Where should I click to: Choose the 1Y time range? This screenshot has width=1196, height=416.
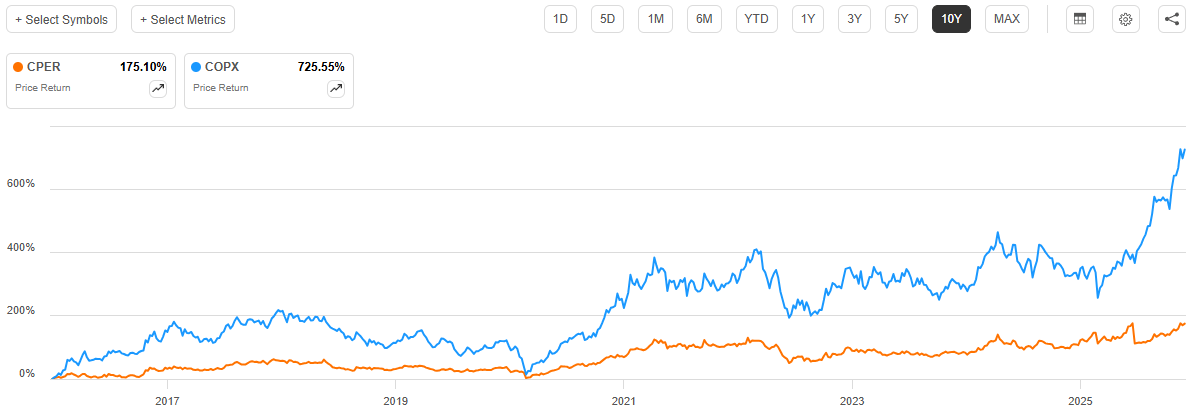808,19
